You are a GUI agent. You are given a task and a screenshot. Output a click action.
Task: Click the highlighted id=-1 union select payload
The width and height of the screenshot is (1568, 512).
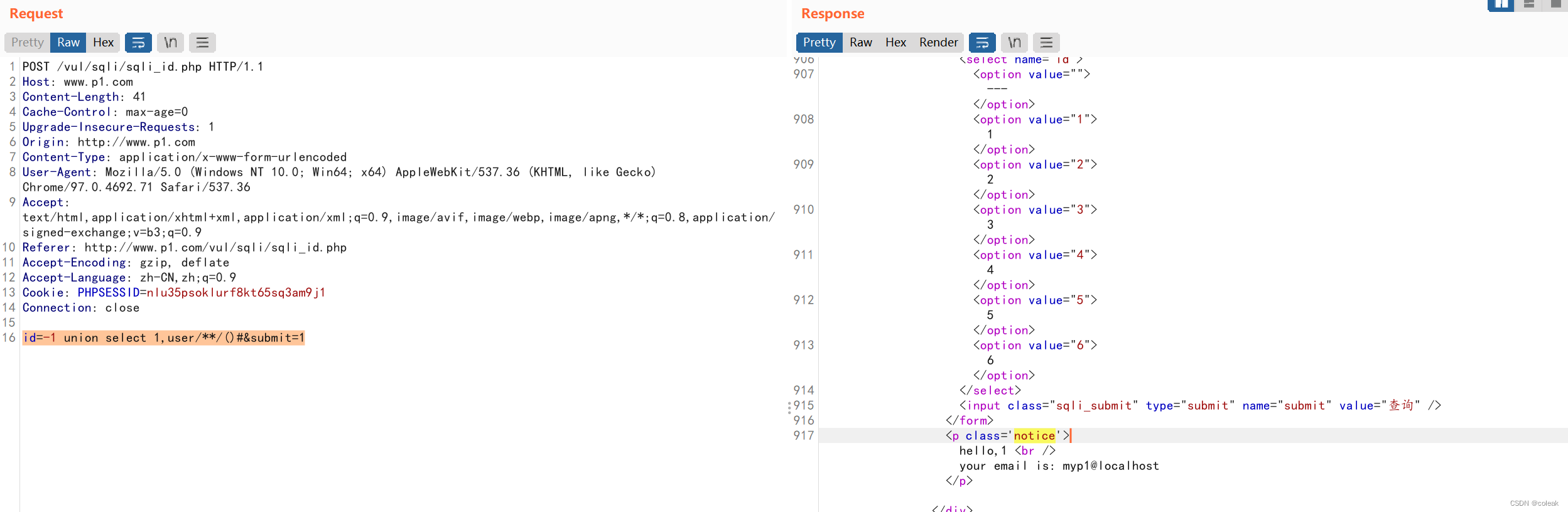[x=163, y=338]
